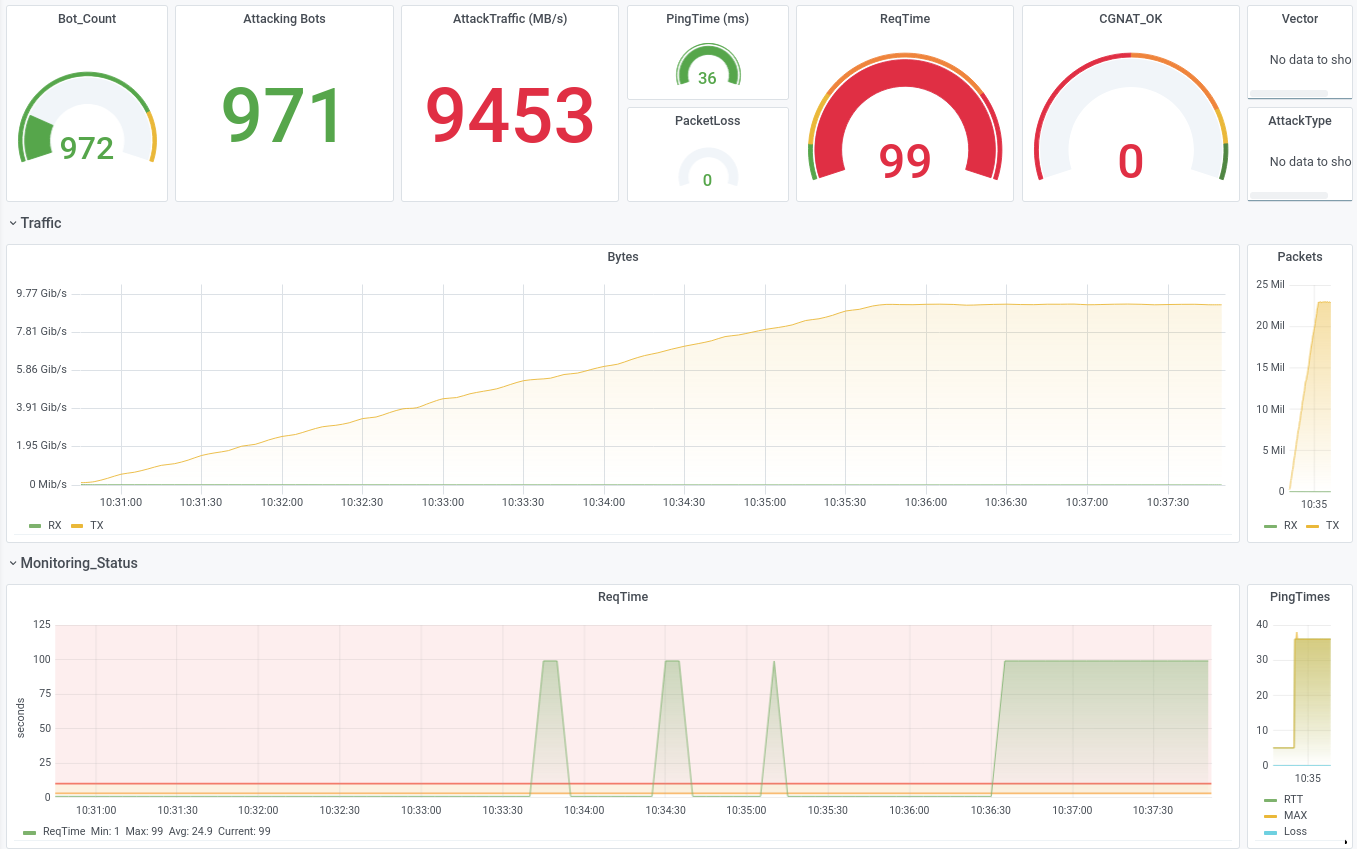Toggle Loss series in PingTimes legend
1357x849 pixels.
[1295, 831]
